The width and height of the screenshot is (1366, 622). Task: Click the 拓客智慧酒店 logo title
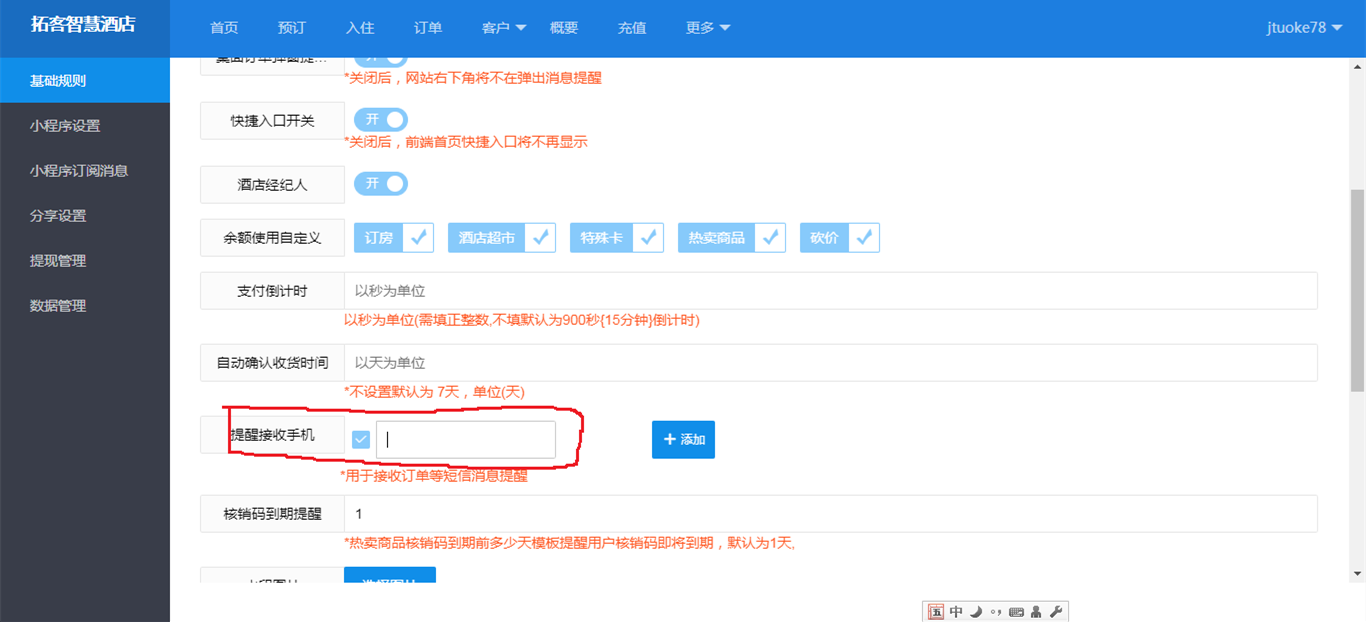pyautogui.click(x=83, y=25)
